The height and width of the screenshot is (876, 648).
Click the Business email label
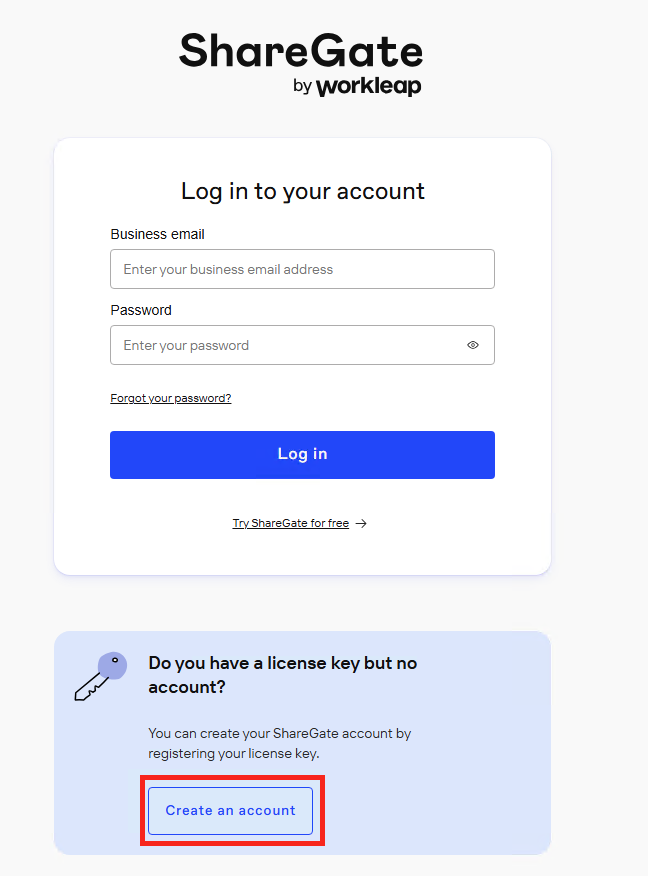pyautogui.click(x=158, y=234)
